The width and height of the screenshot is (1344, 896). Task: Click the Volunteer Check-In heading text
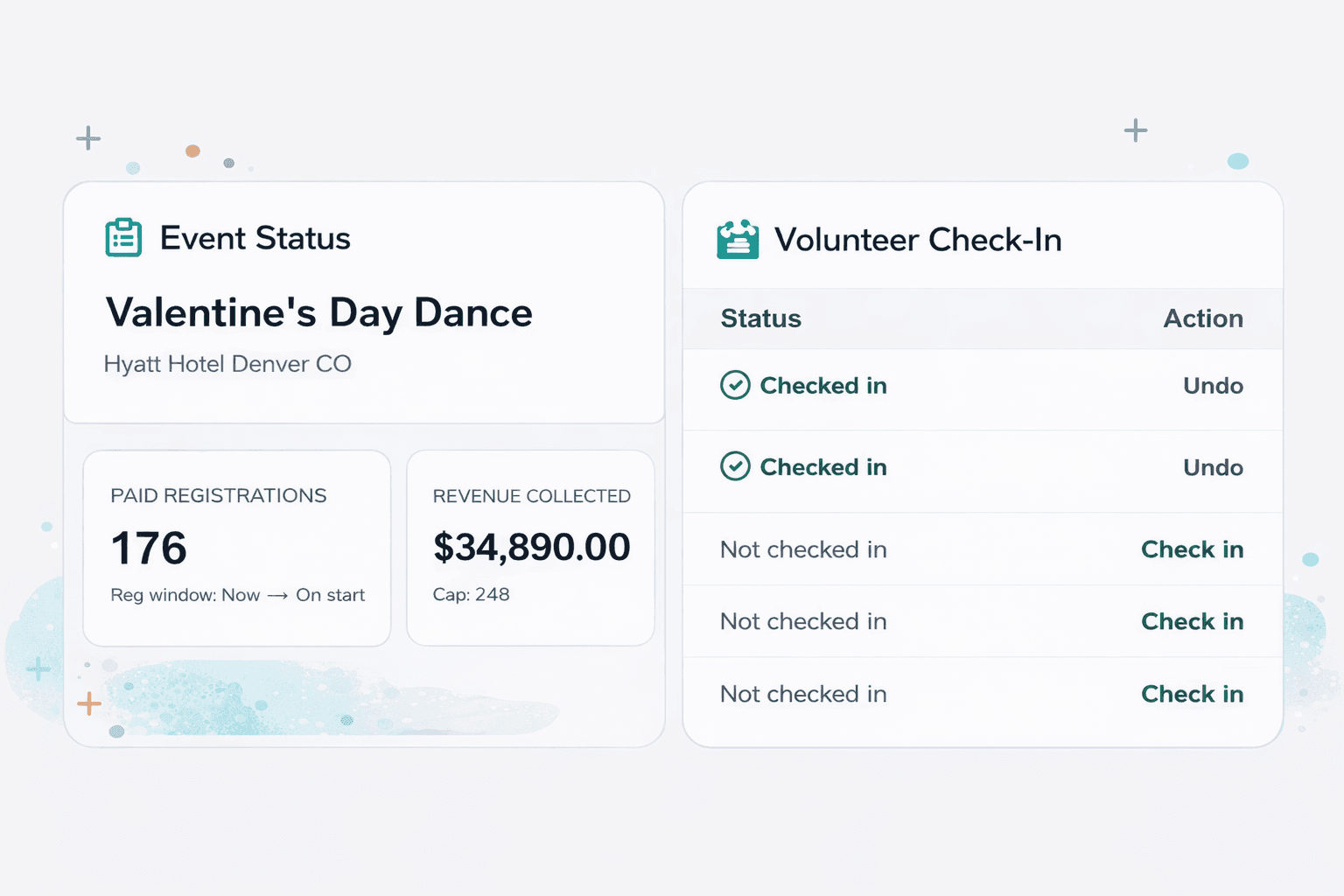[x=918, y=240]
